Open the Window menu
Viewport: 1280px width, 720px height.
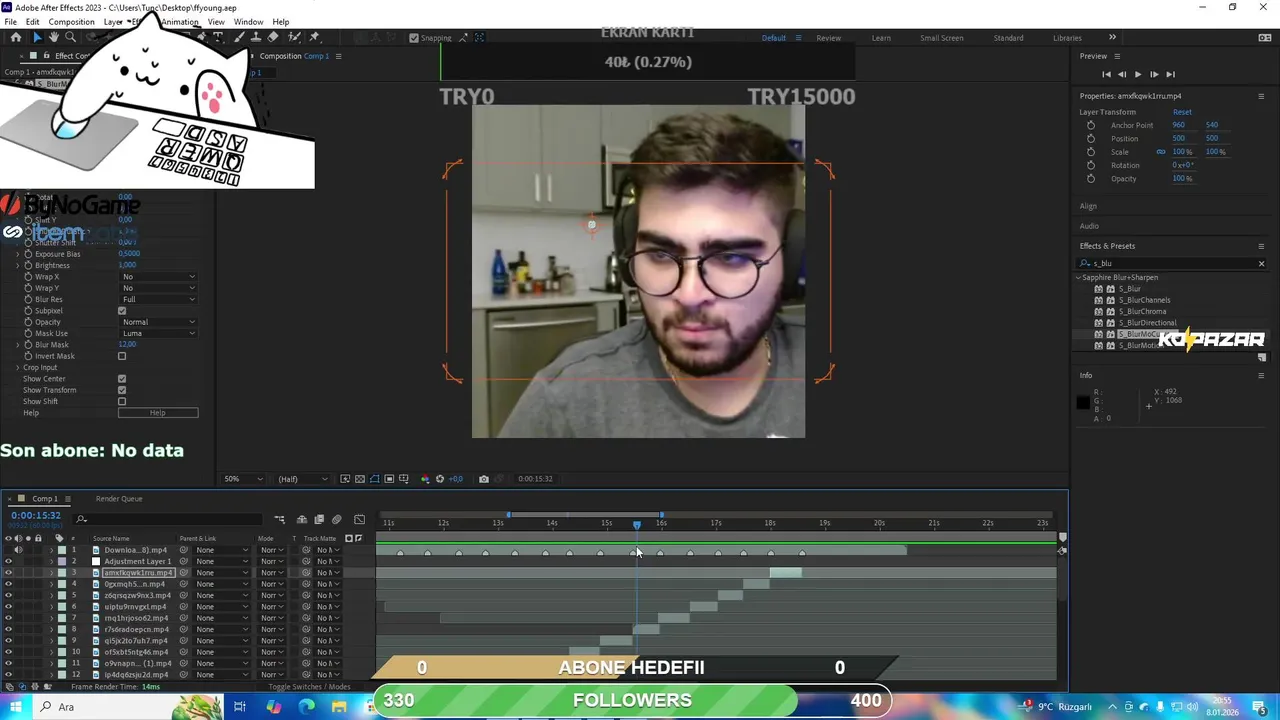(x=248, y=22)
